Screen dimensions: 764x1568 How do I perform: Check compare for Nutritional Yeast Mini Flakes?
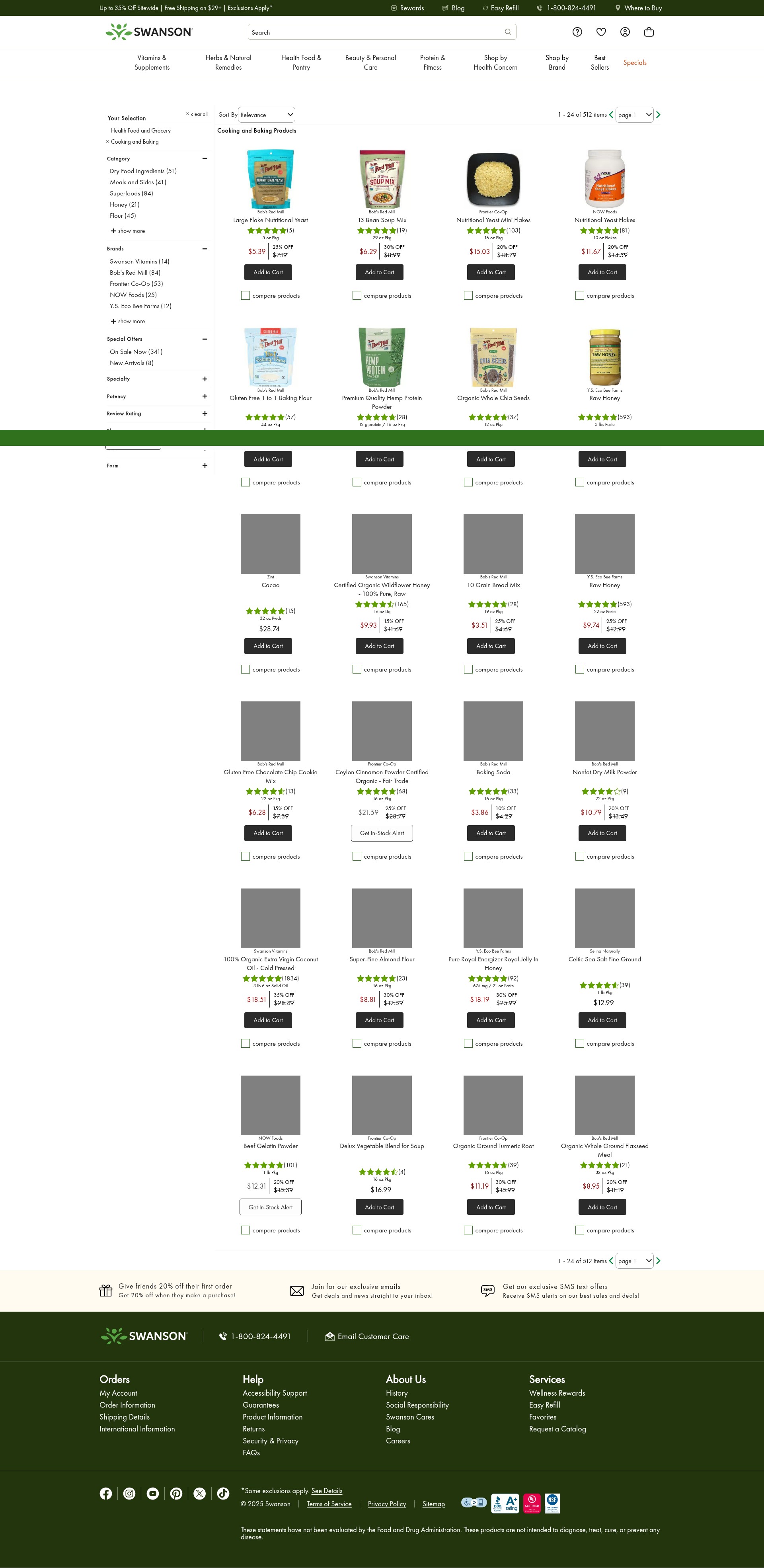click(468, 295)
